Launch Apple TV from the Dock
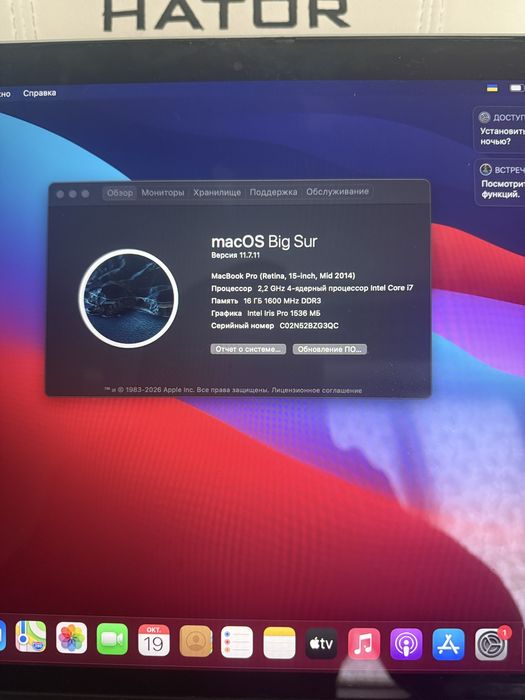This screenshot has height=700, width=525. tap(321, 643)
